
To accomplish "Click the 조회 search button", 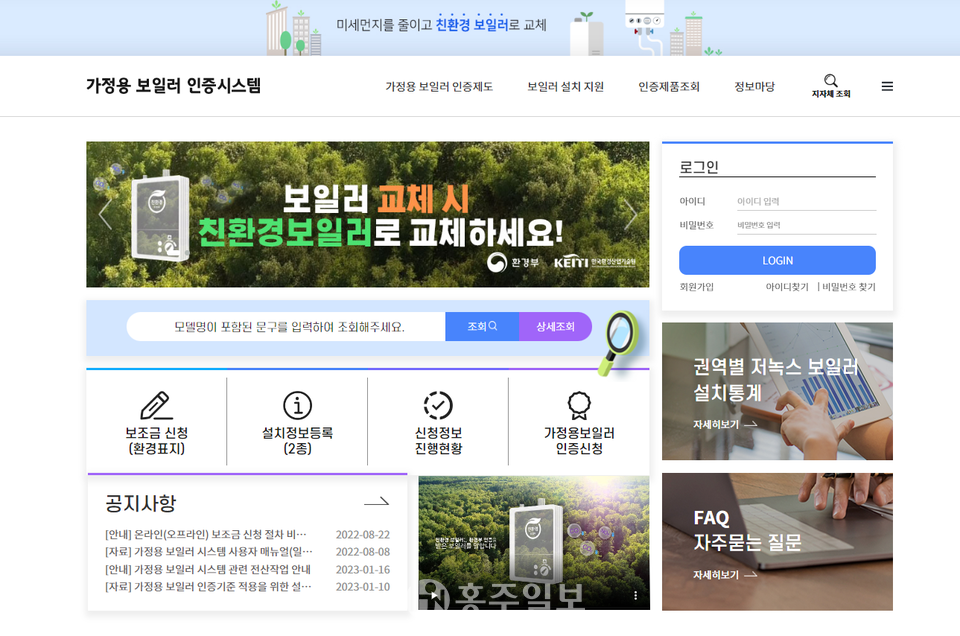I will [482, 327].
